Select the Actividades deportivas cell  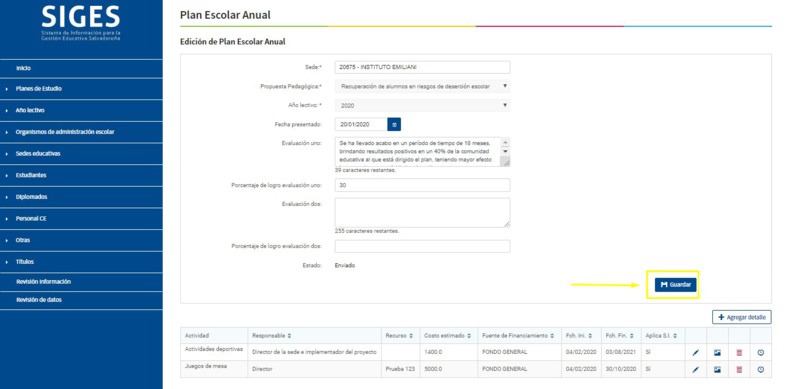pyautogui.click(x=214, y=352)
